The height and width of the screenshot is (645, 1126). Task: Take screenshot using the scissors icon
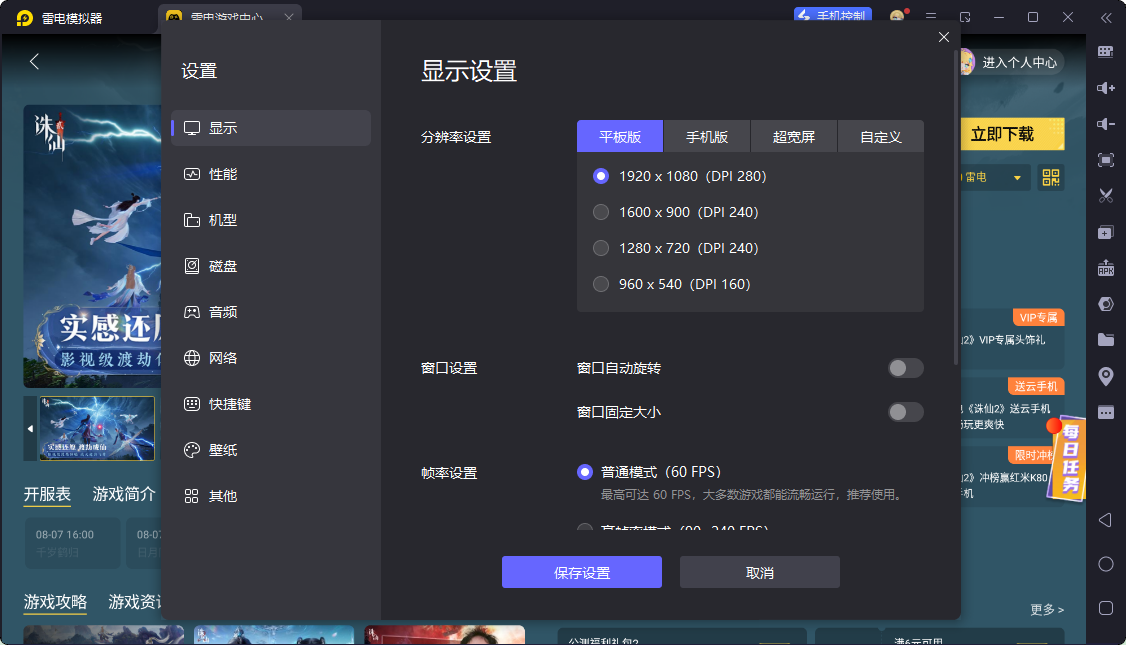1106,195
